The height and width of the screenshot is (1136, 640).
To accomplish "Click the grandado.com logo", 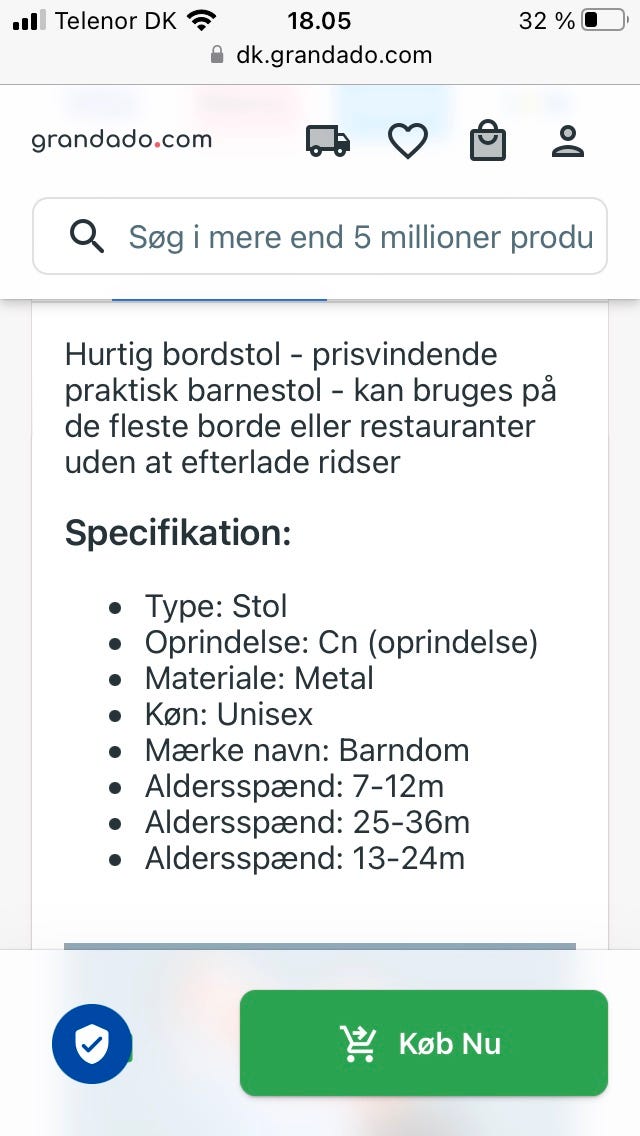I will (x=120, y=140).
